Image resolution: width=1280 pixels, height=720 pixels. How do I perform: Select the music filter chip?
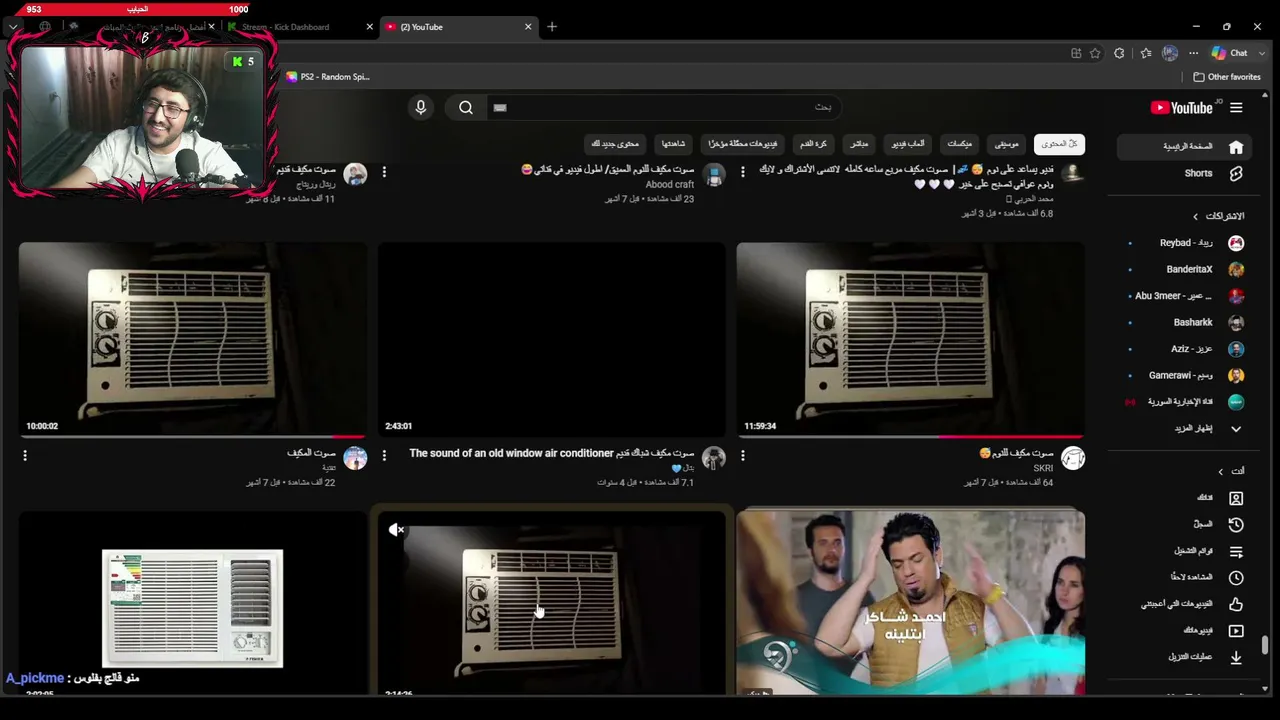(1007, 144)
